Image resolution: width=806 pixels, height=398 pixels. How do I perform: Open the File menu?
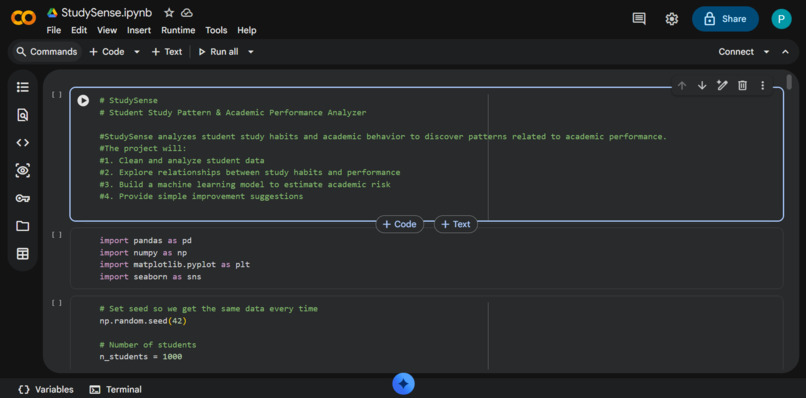pos(53,30)
